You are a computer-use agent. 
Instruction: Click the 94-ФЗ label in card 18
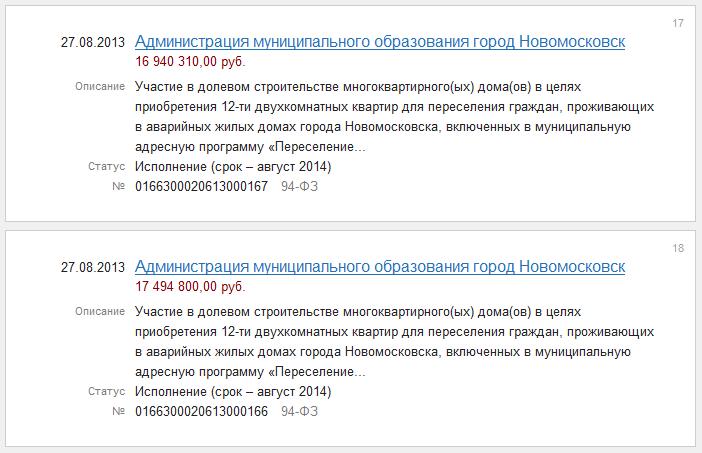tap(300, 411)
